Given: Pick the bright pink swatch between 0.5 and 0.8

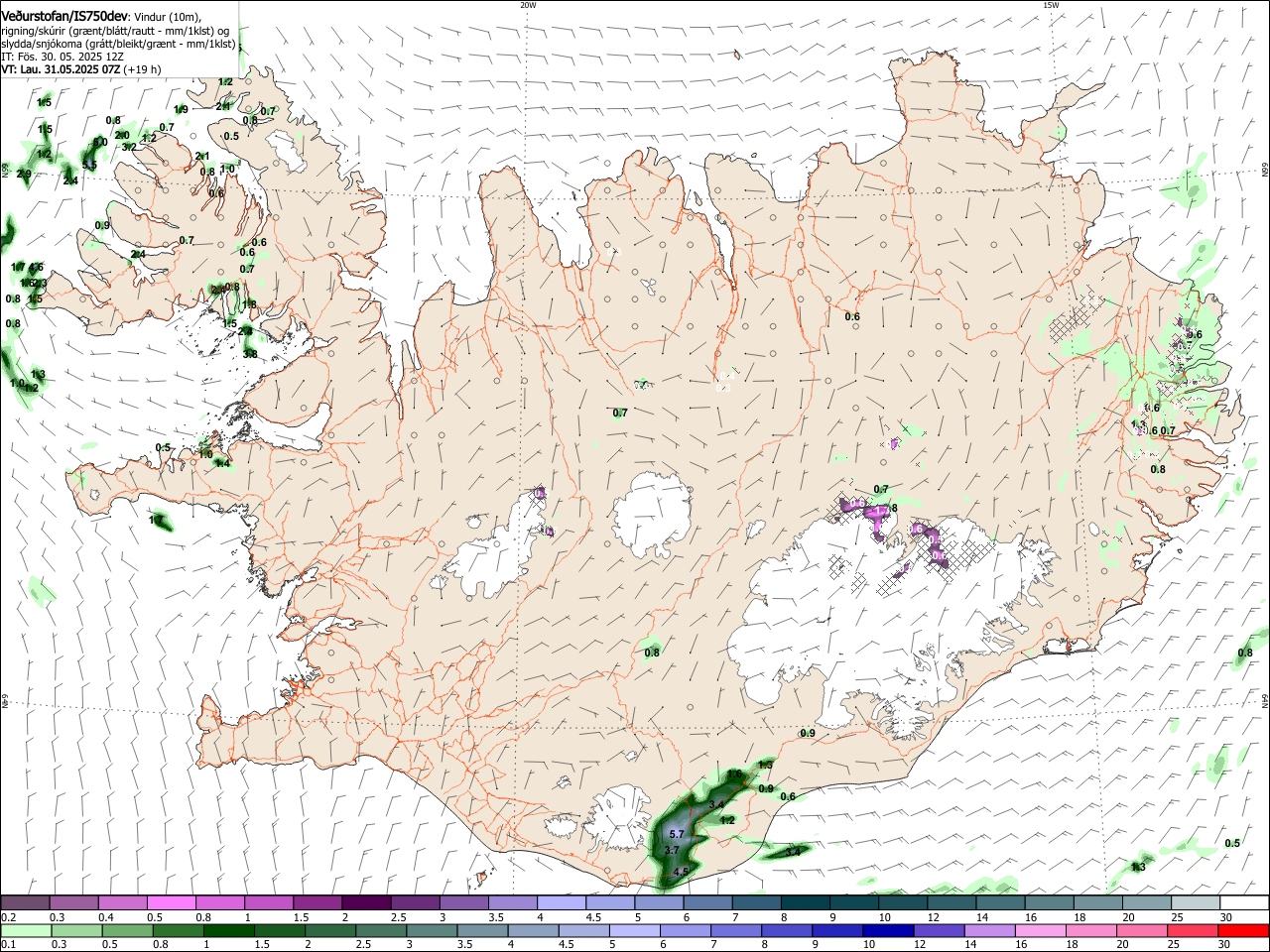Looking at the screenshot, I should [x=171, y=903].
